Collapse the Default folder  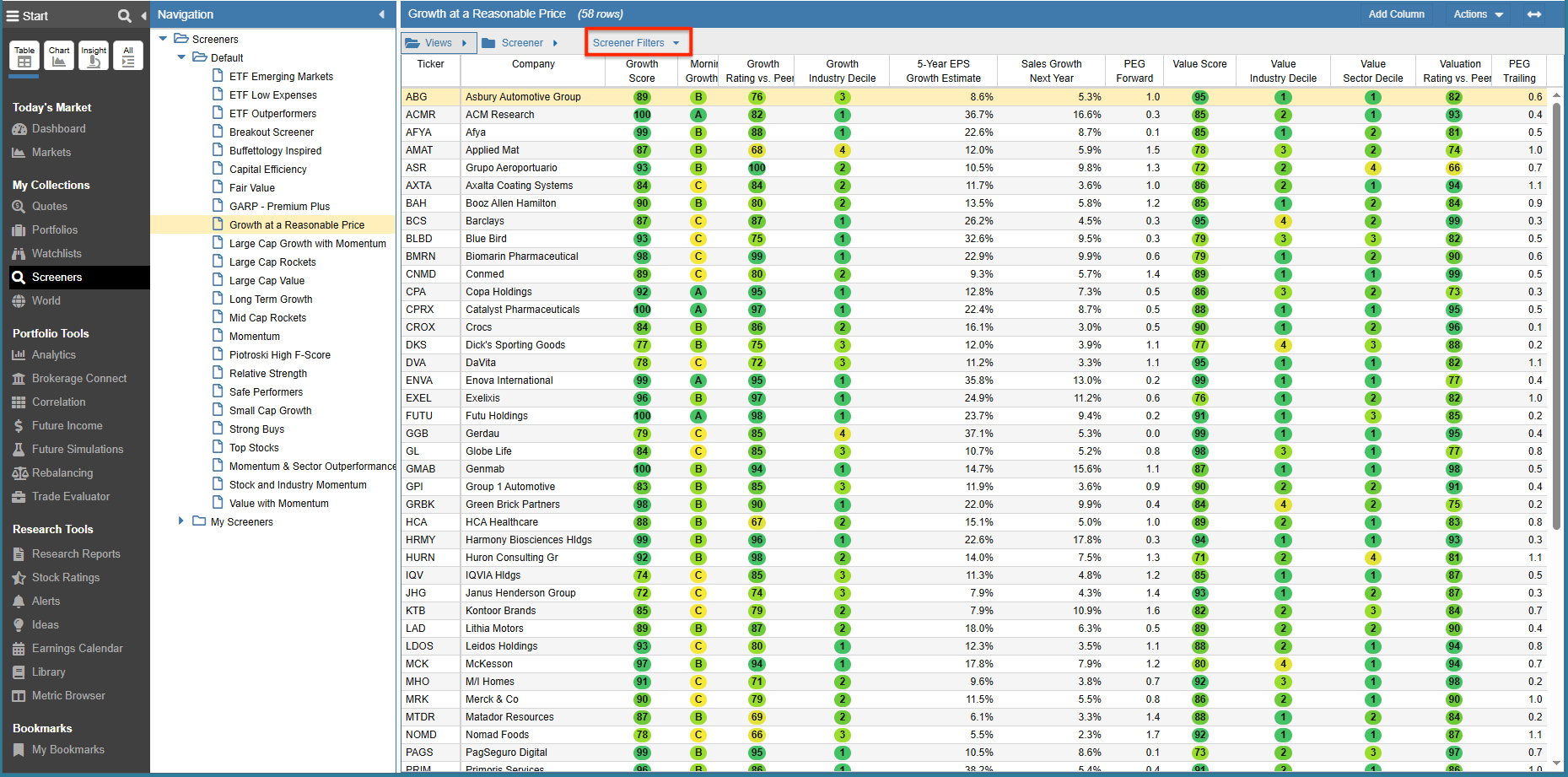(x=181, y=57)
